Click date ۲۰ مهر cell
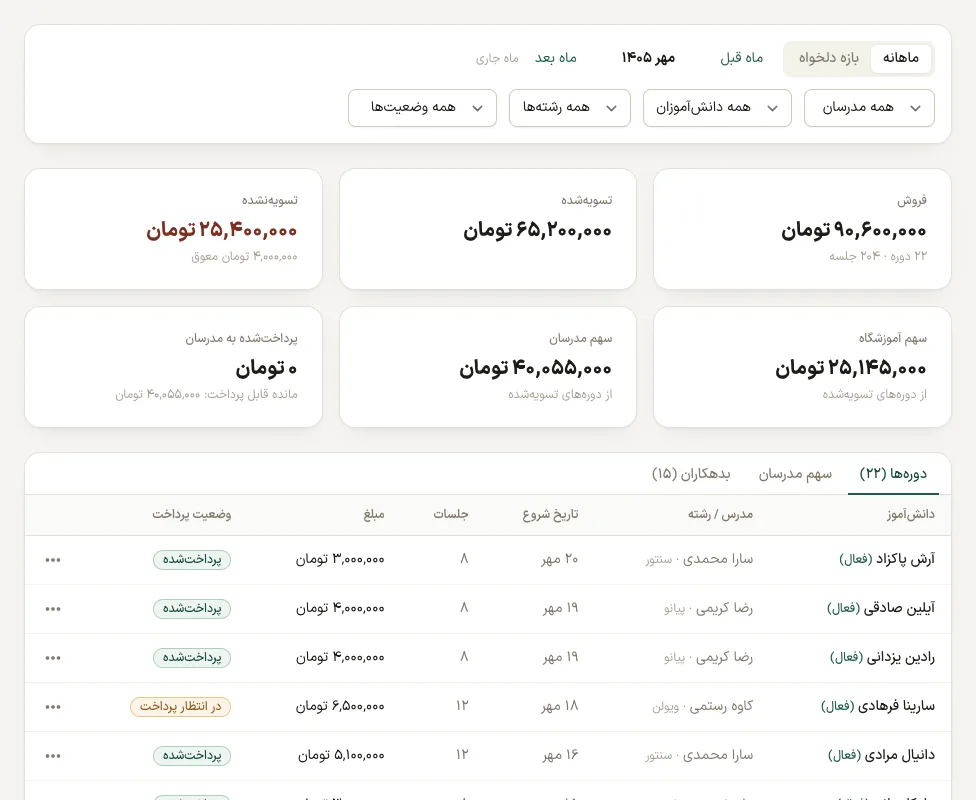This screenshot has height=800, width=976. click(x=560, y=560)
